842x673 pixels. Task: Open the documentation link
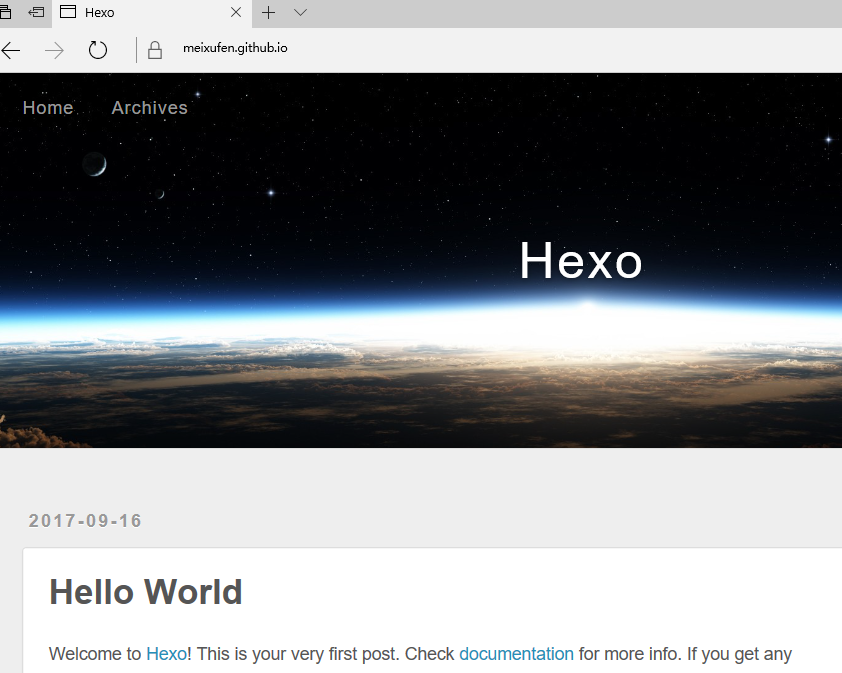(516, 654)
